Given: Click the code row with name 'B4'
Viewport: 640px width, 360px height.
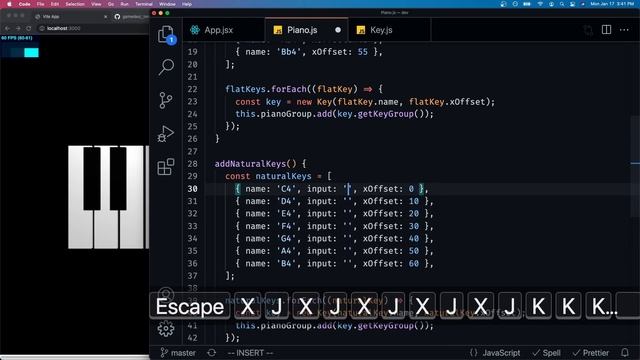Looking at the screenshot, I should [334, 263].
